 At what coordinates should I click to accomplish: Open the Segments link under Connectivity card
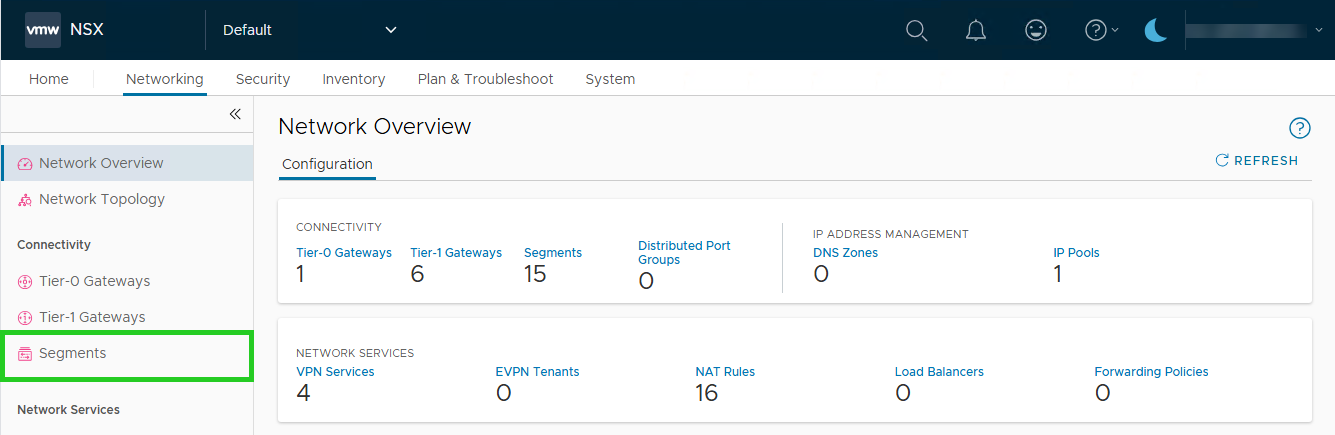[x=553, y=253]
